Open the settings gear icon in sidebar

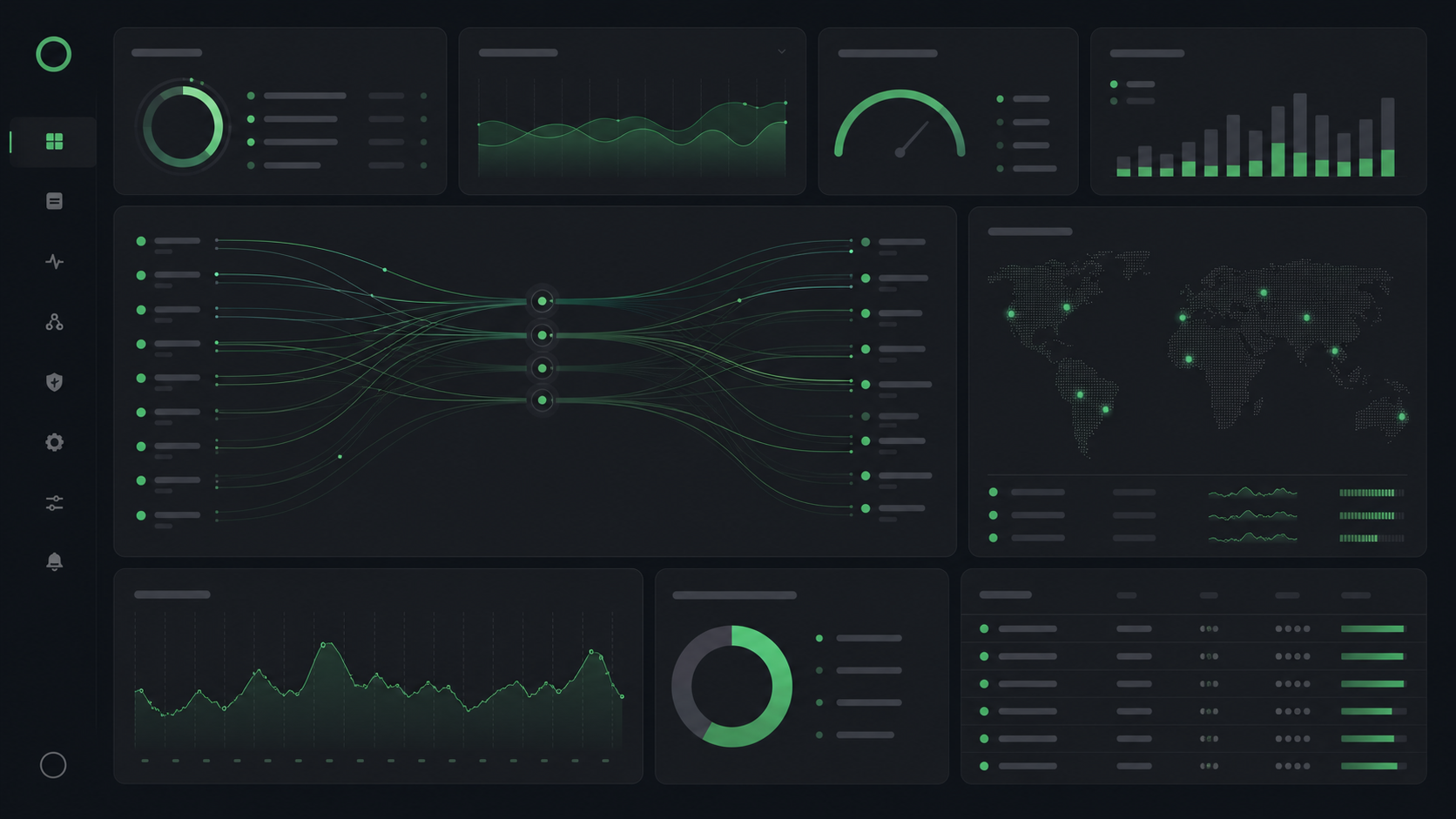point(54,442)
